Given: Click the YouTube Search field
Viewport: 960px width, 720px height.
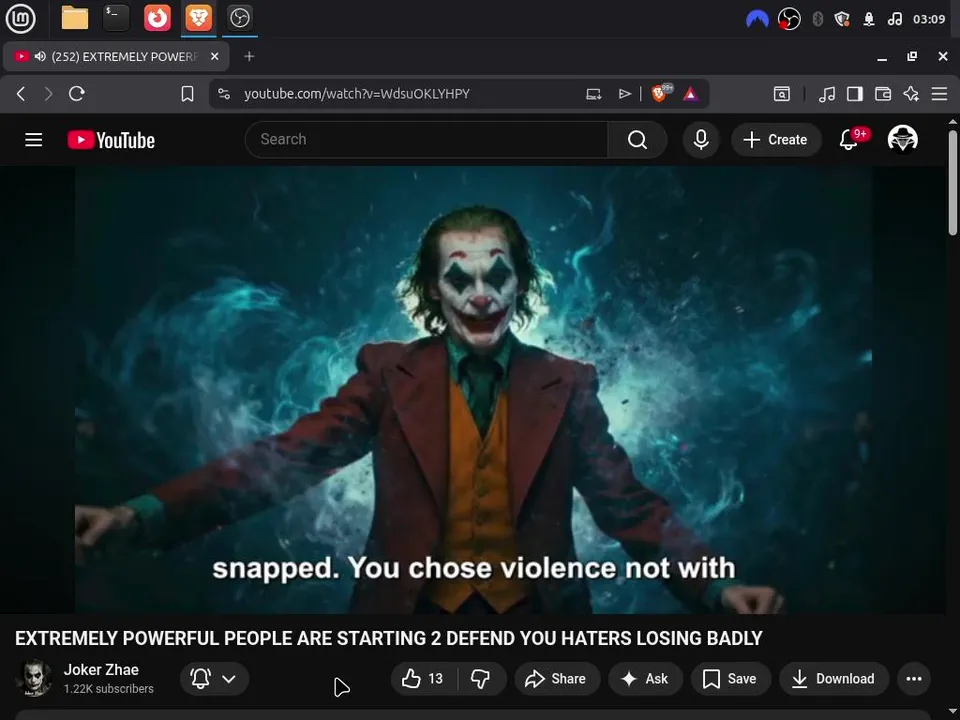Looking at the screenshot, I should [x=426, y=140].
